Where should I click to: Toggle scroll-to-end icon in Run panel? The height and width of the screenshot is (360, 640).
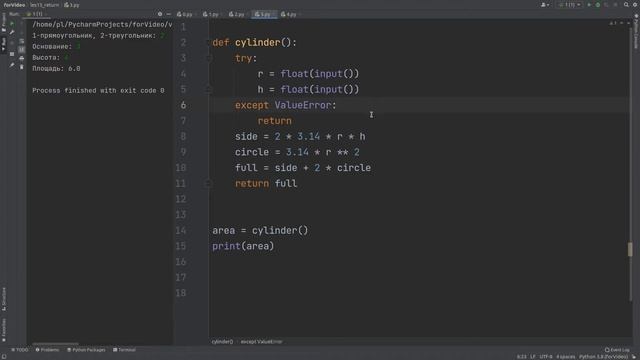[x=22, y=49]
